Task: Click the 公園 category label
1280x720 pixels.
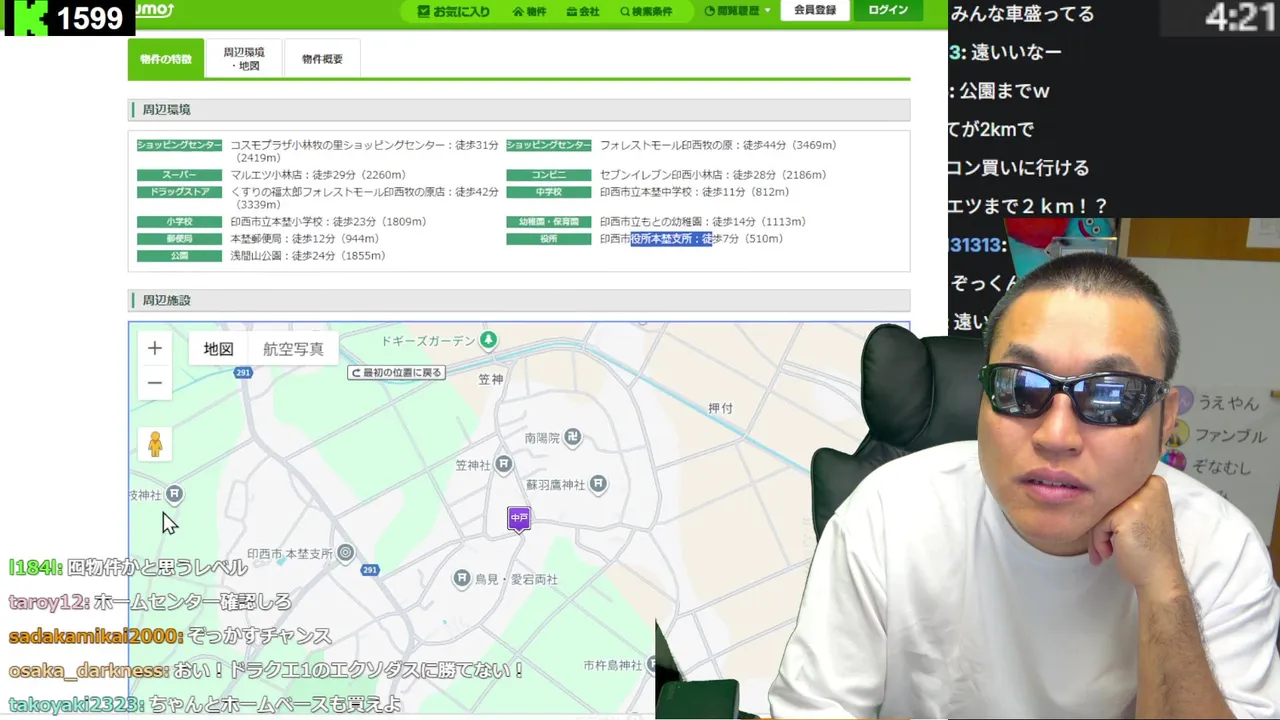Action: point(179,256)
